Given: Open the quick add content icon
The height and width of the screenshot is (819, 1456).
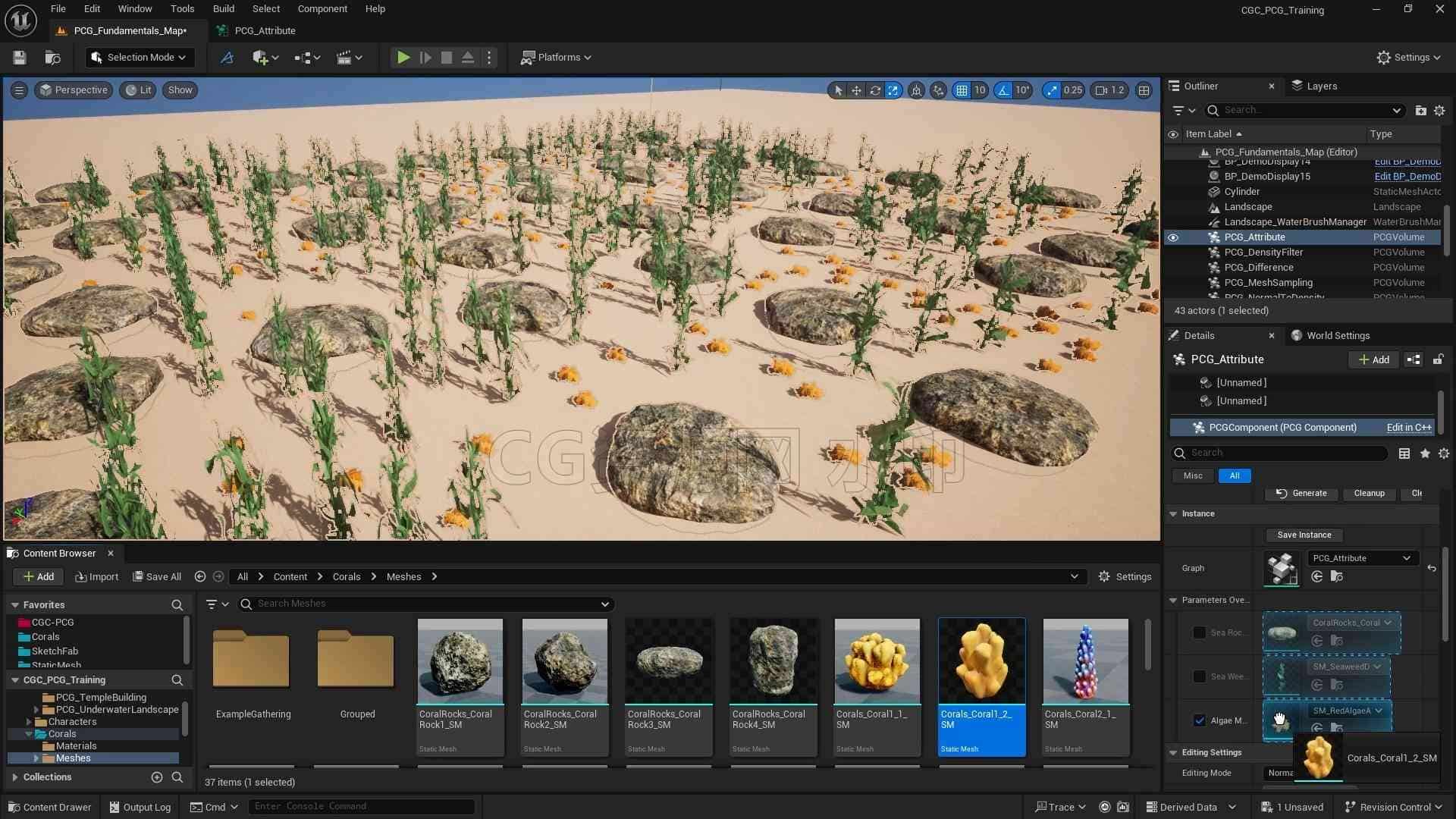Looking at the screenshot, I should pyautogui.click(x=265, y=58).
